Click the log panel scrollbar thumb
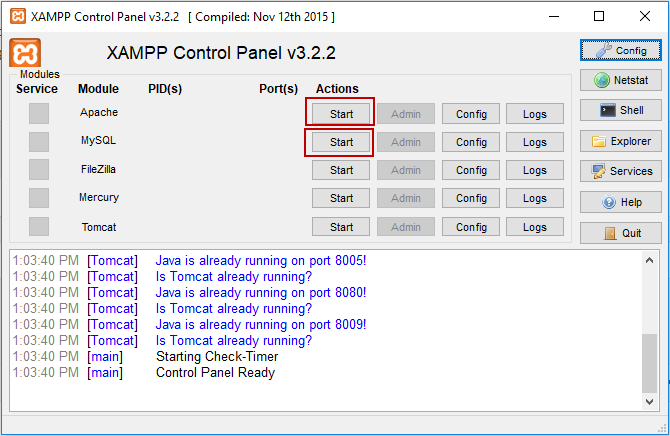The image size is (670, 436). (x=649, y=363)
